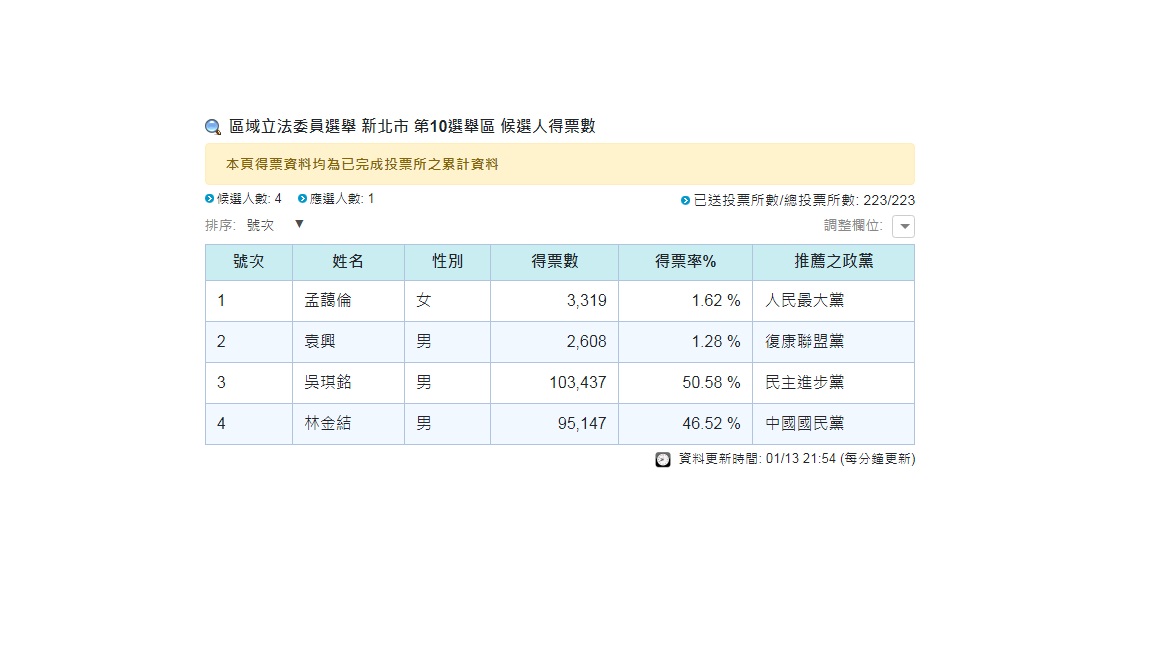
Task: Click vote share 1.62 %
Action: point(716,300)
